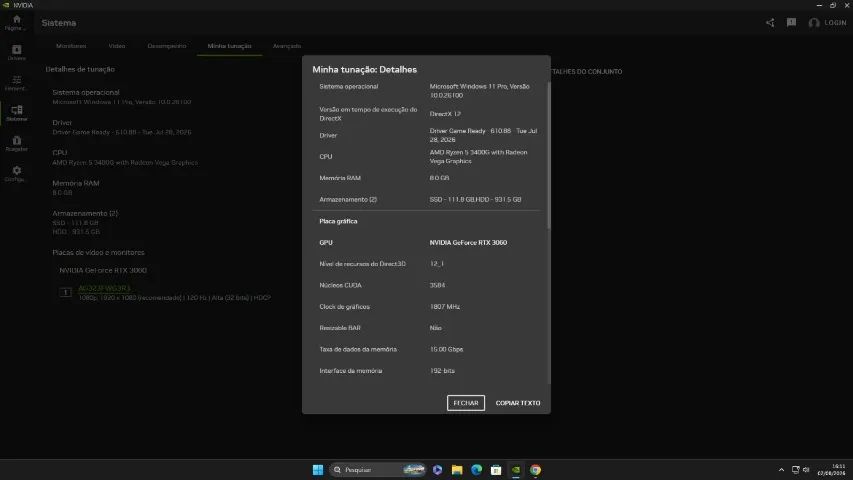Screen dimensions: 853x480
Task: Click the NVIDIA app taskbar icon
Action: (516, 470)
